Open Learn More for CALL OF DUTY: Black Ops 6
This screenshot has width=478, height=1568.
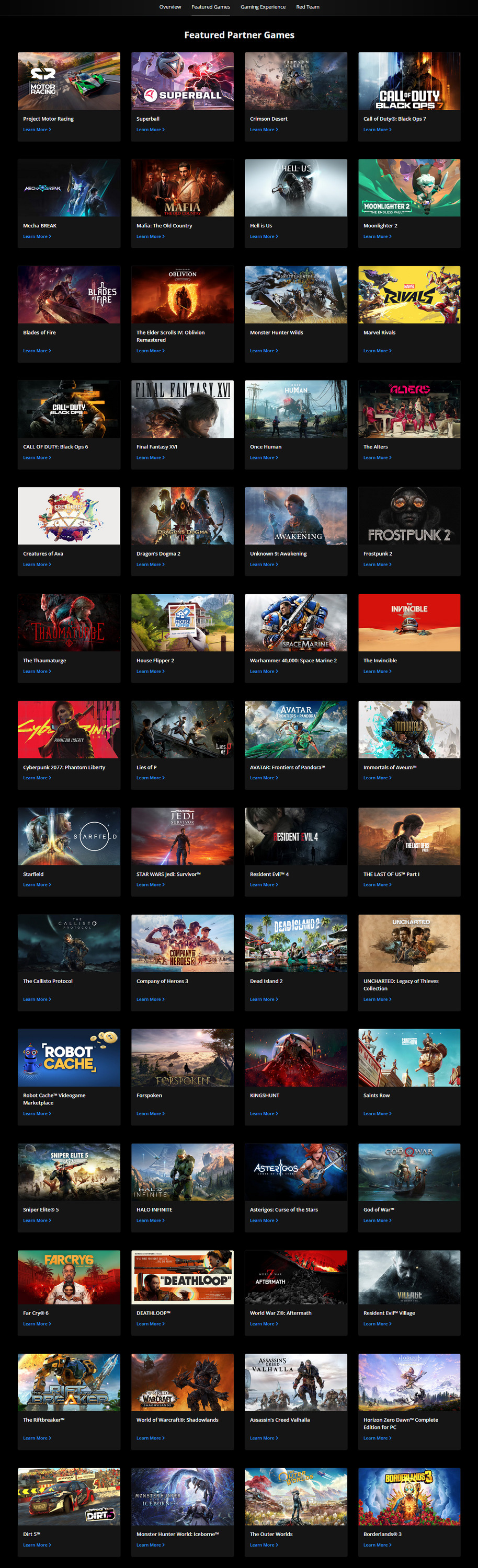(x=37, y=458)
